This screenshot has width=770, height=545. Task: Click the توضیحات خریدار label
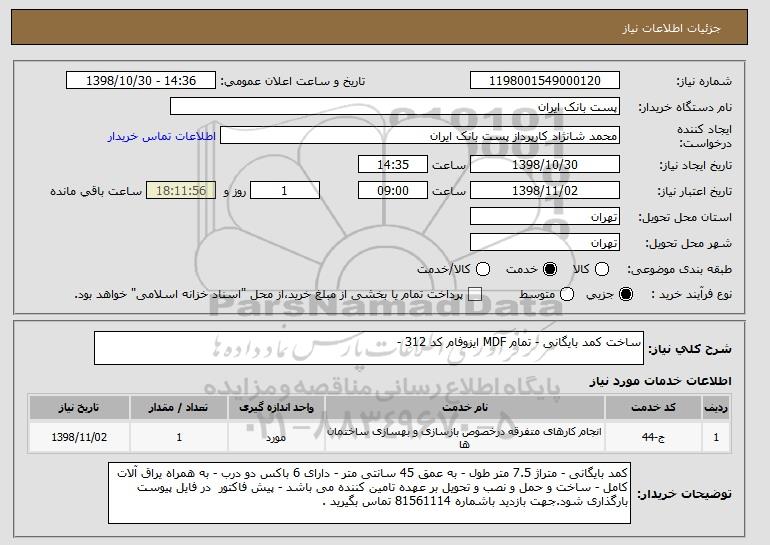[x=684, y=493]
